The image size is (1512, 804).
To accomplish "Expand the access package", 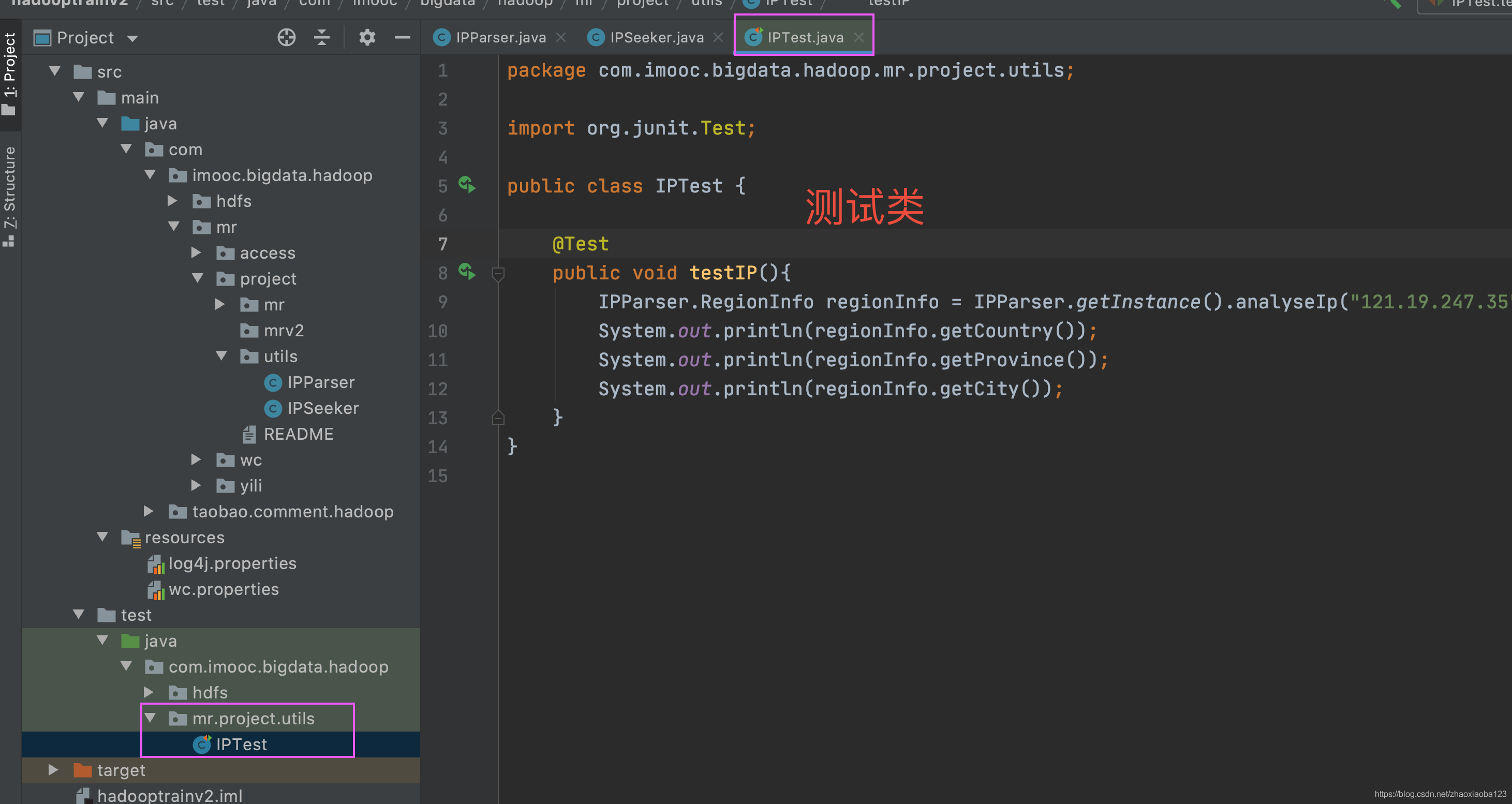I will tap(197, 252).
